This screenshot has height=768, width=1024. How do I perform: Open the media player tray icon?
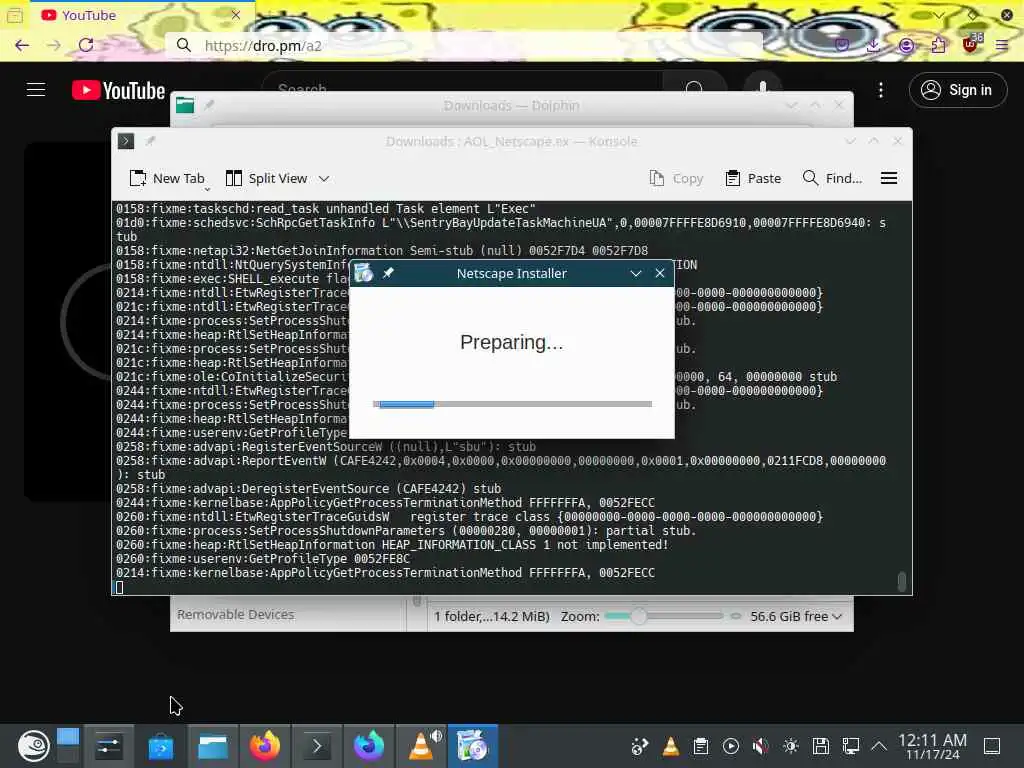(731, 746)
